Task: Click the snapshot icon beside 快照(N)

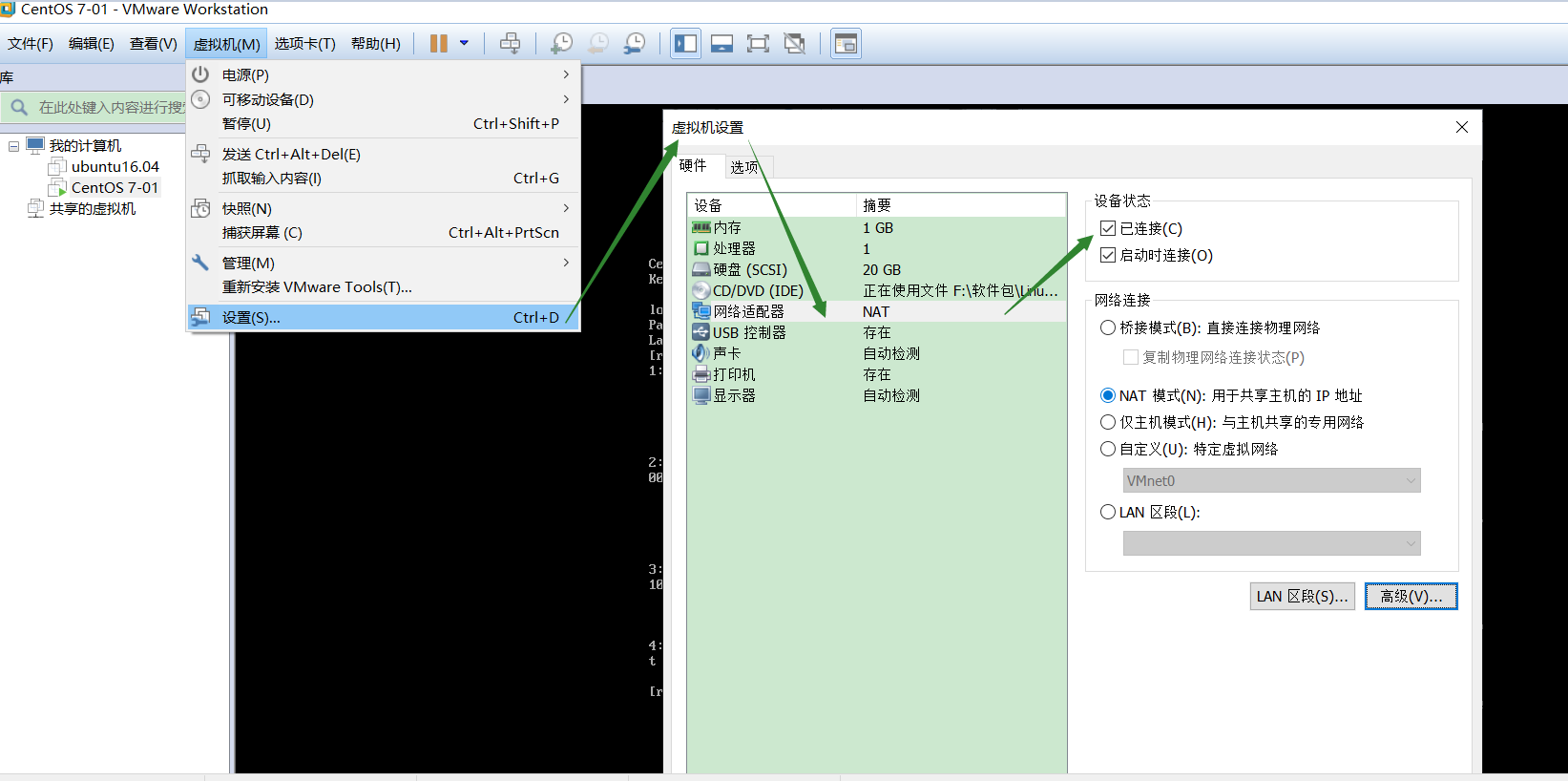Action: (x=200, y=208)
